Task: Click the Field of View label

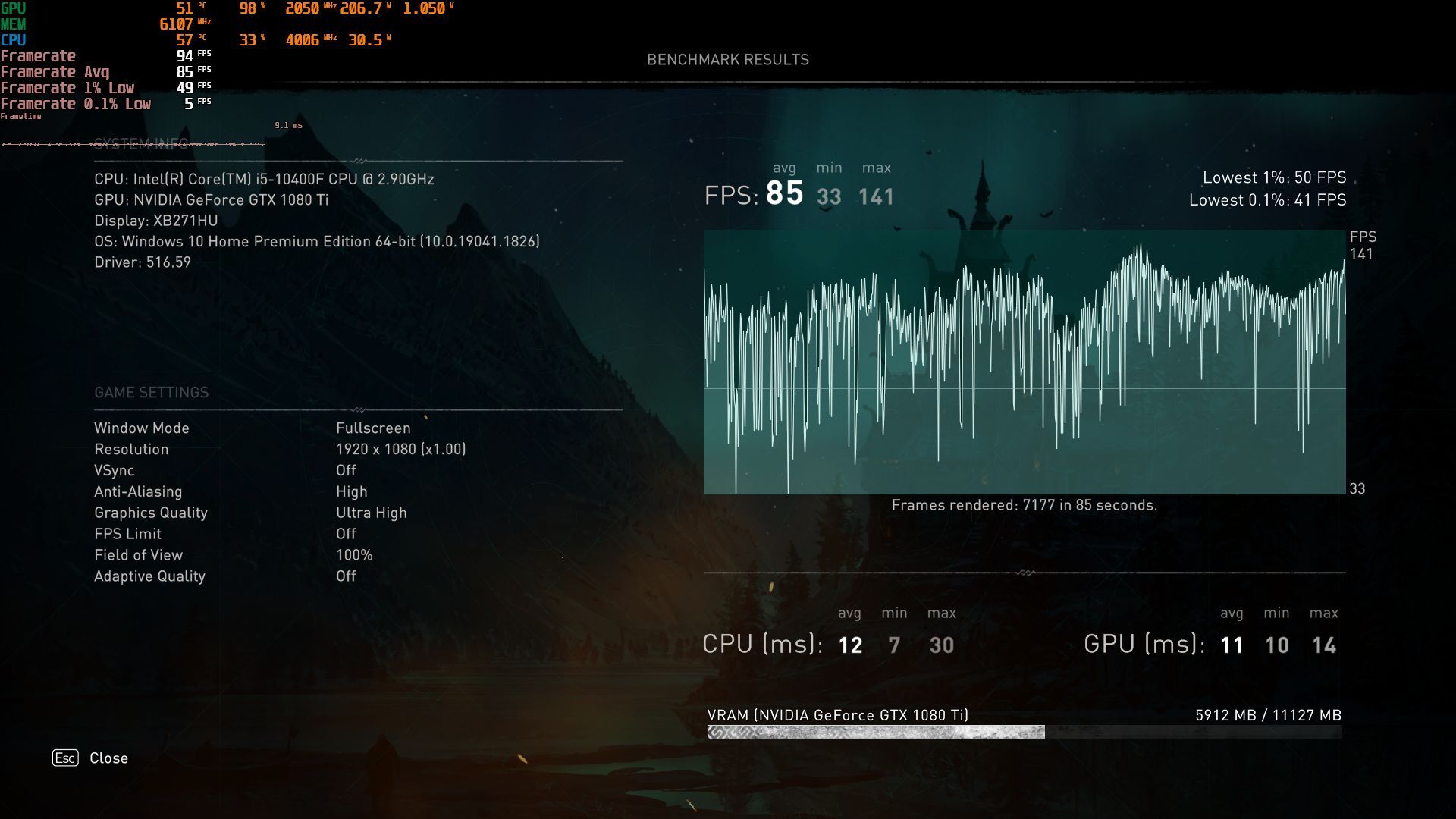Action: (x=138, y=555)
